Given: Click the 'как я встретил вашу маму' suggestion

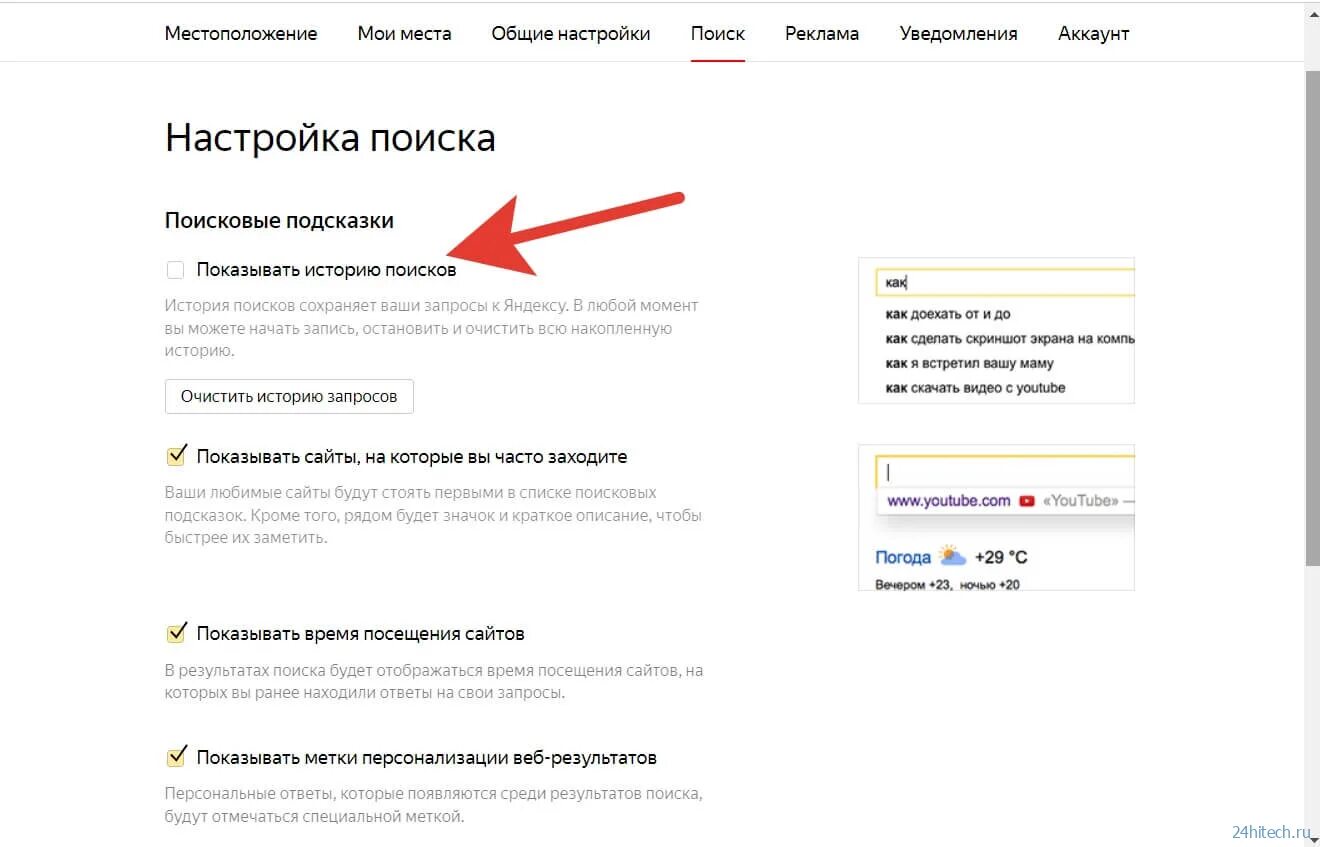Looking at the screenshot, I should pos(969,363).
